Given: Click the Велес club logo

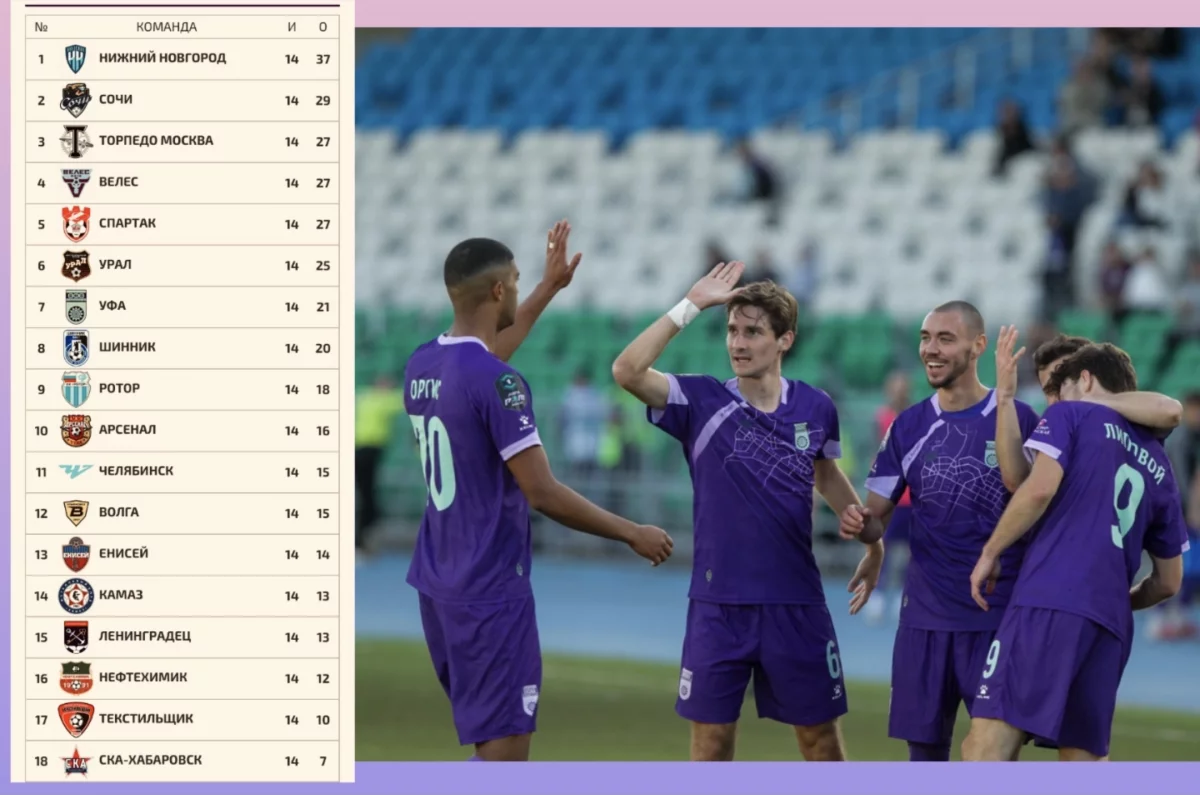Looking at the screenshot, I should pos(75,182).
